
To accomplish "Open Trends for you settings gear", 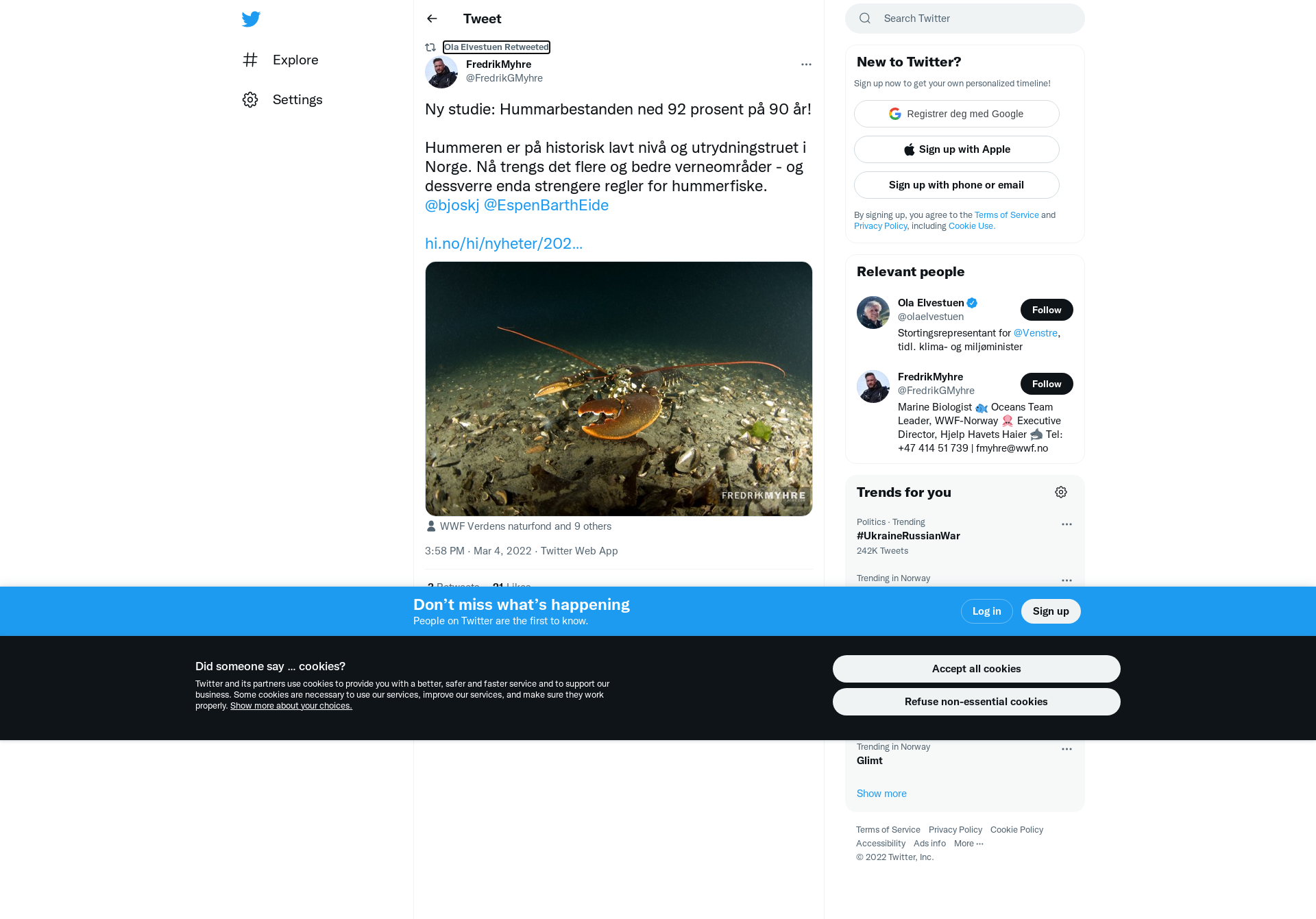I will point(1061,492).
